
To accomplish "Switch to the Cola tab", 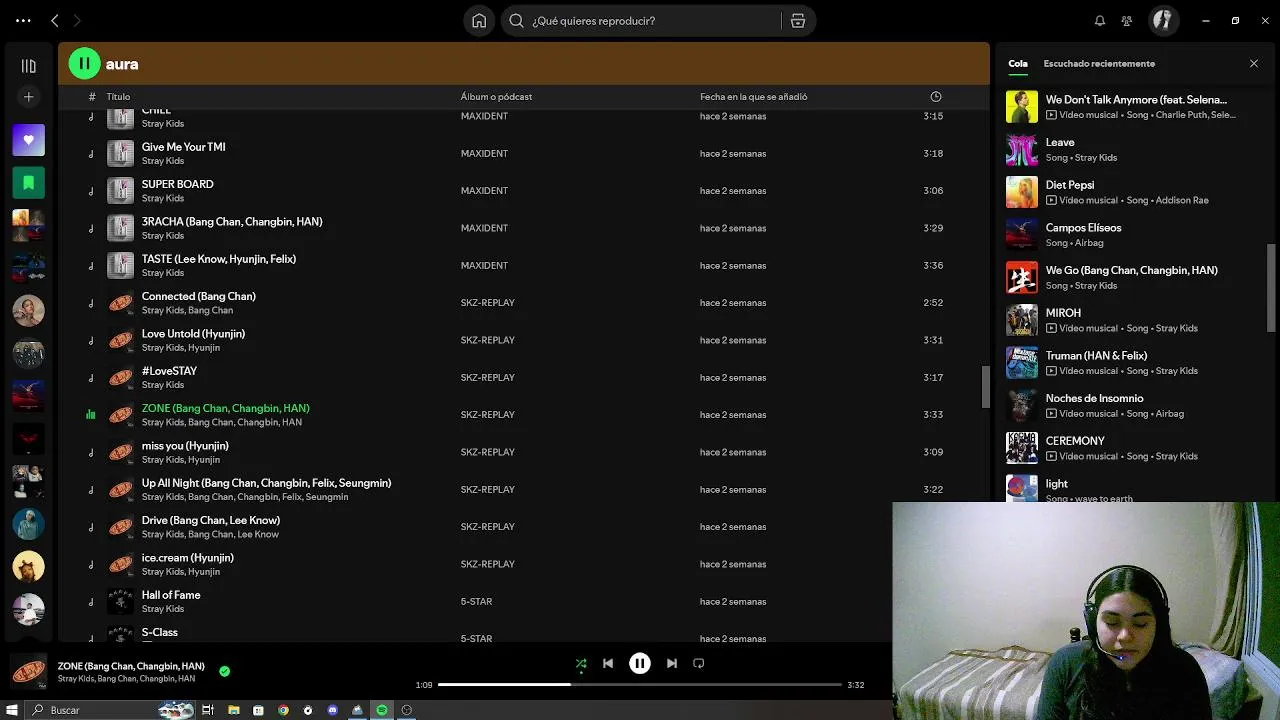I will click(x=1018, y=64).
